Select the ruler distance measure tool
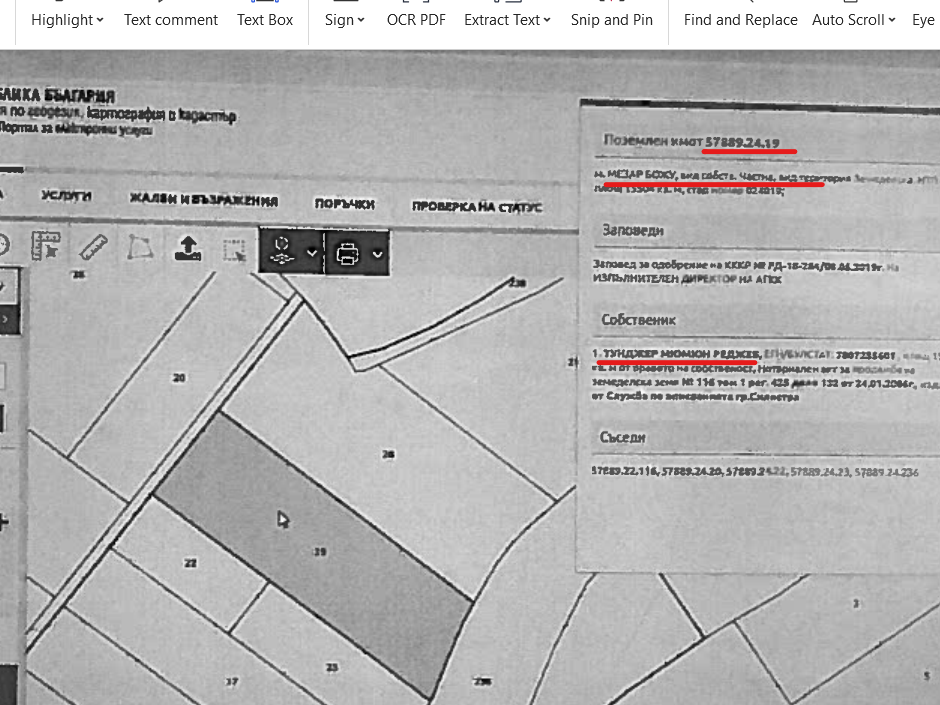Screen dimensions: 940x705 click(x=94, y=247)
